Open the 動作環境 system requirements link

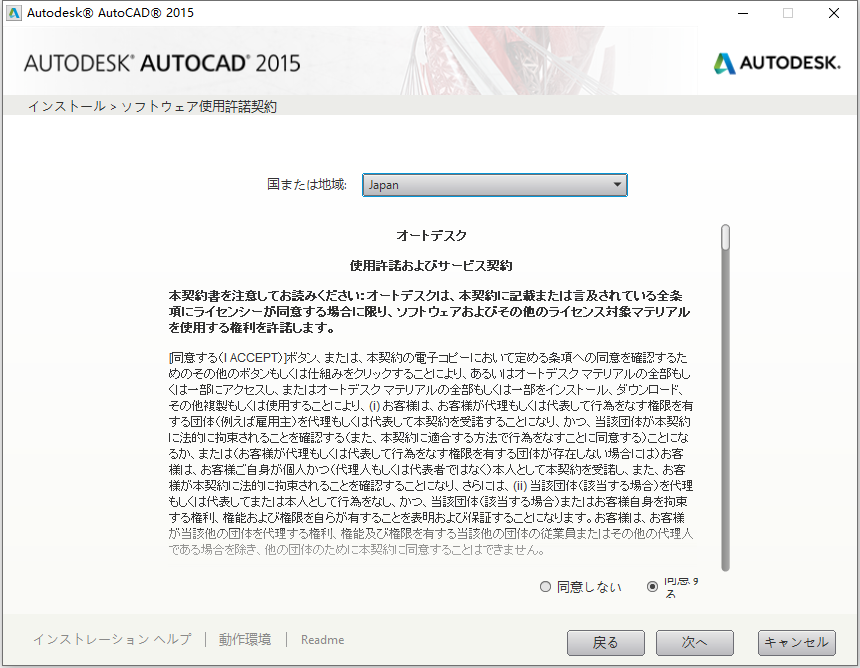[x=245, y=639]
